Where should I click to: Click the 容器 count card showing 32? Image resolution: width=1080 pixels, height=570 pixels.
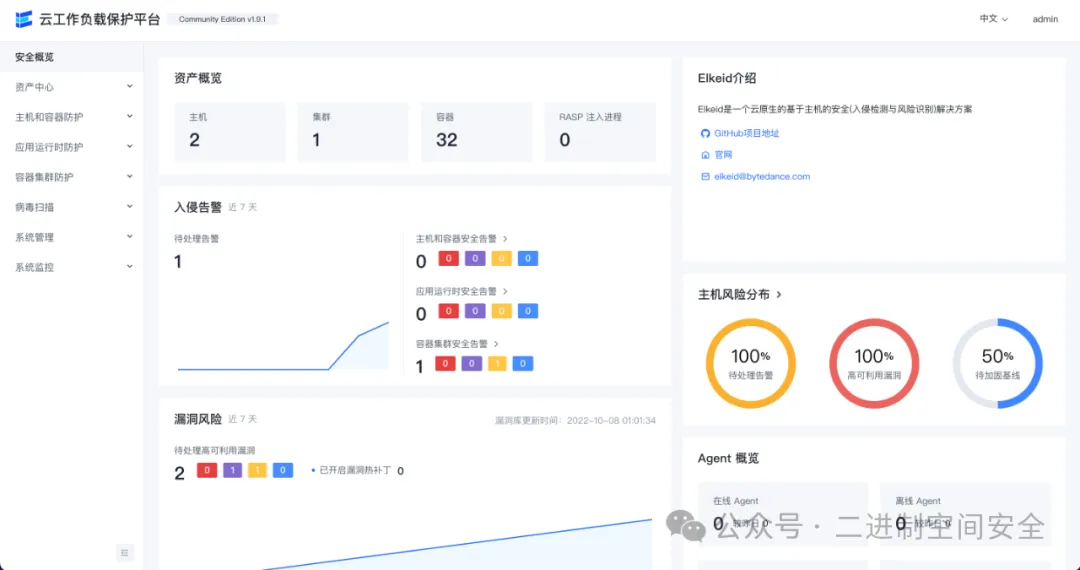[x=476, y=132]
